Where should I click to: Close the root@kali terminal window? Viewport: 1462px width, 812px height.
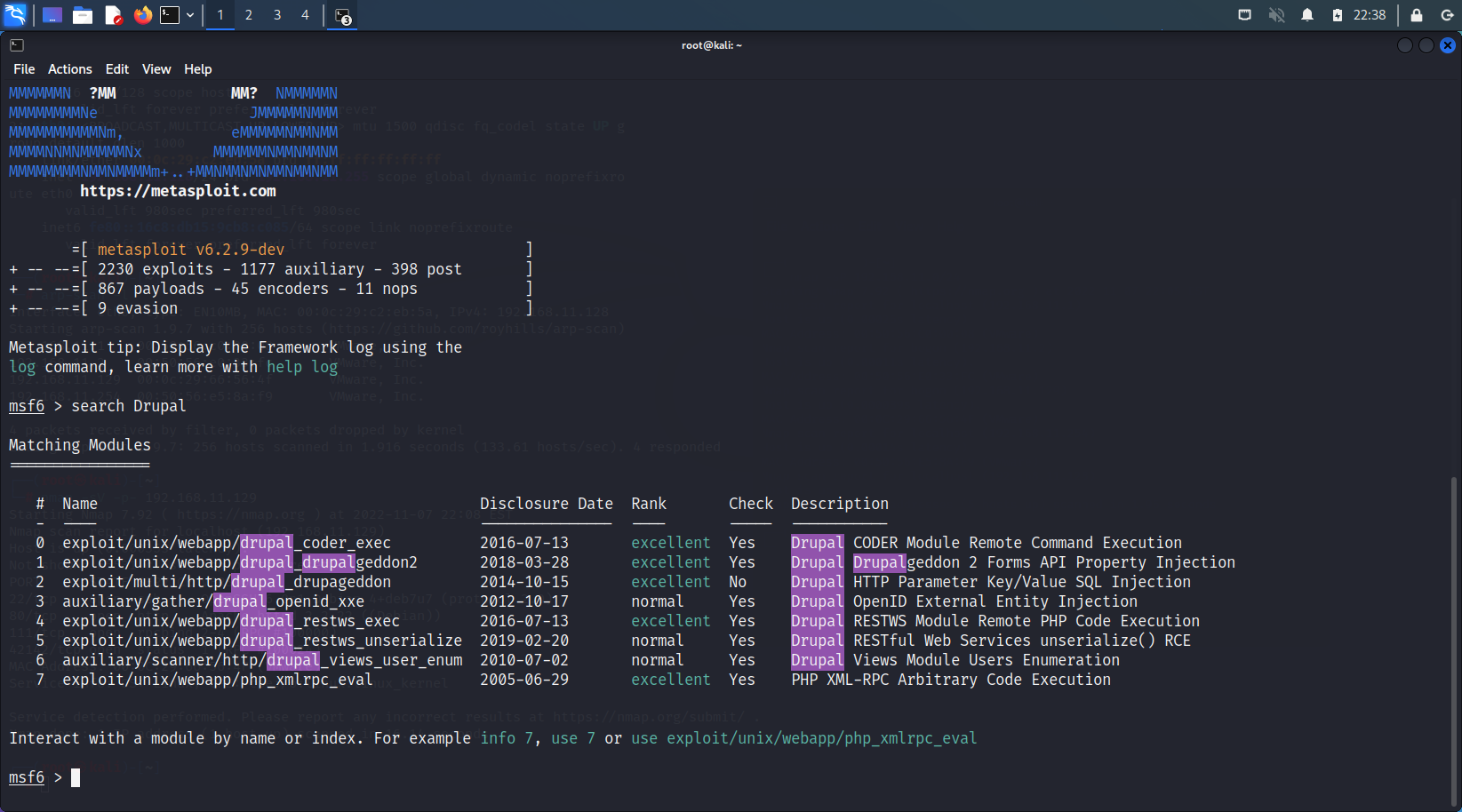click(x=1448, y=45)
